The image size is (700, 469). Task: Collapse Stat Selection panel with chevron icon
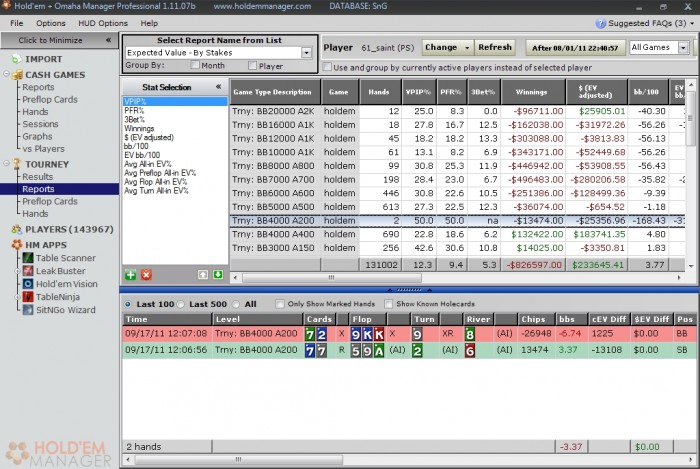(218, 87)
